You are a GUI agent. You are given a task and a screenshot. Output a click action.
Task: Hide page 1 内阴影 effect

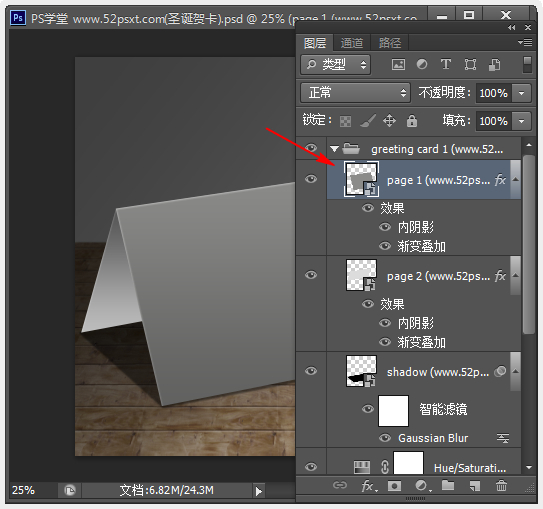pos(385,227)
